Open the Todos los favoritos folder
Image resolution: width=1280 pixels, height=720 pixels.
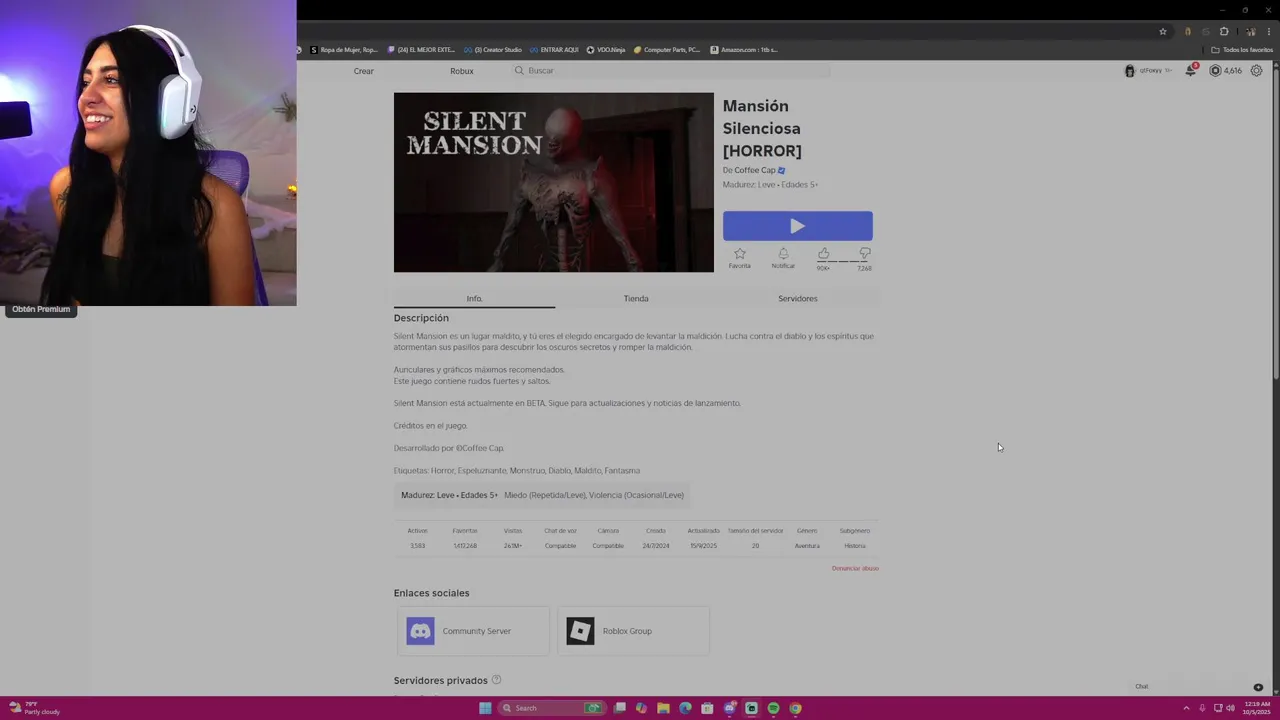click(1243, 49)
